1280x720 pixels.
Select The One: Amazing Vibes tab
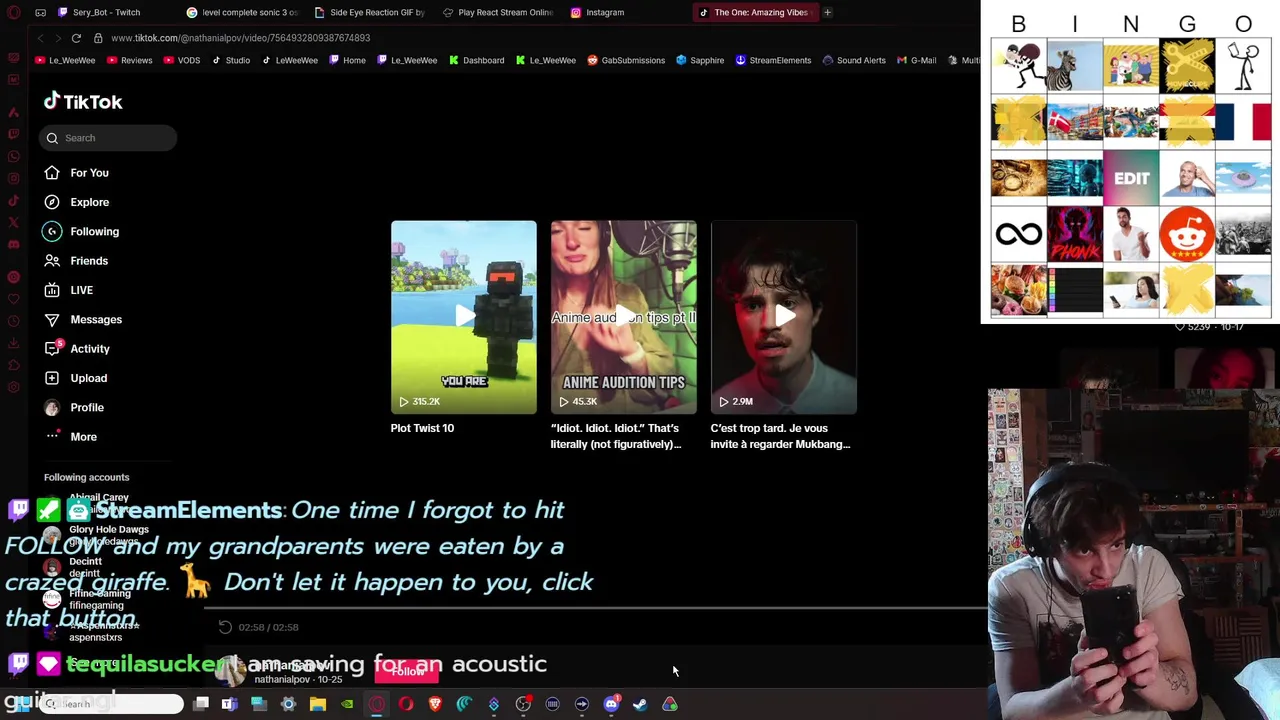(755, 12)
